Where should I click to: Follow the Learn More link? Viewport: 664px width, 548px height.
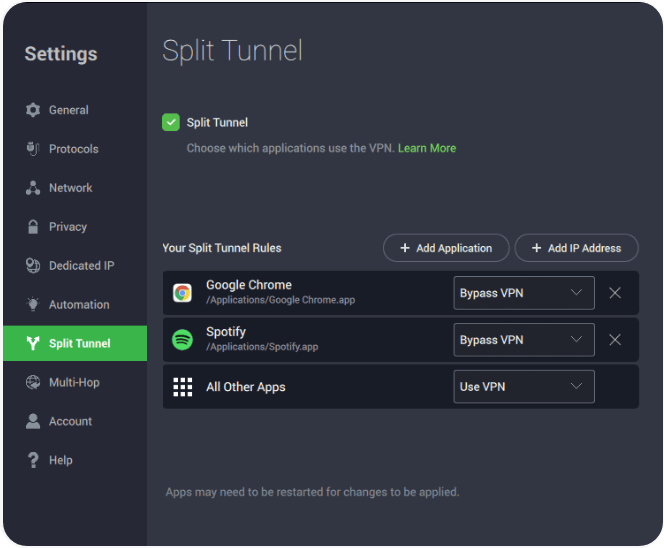(427, 148)
